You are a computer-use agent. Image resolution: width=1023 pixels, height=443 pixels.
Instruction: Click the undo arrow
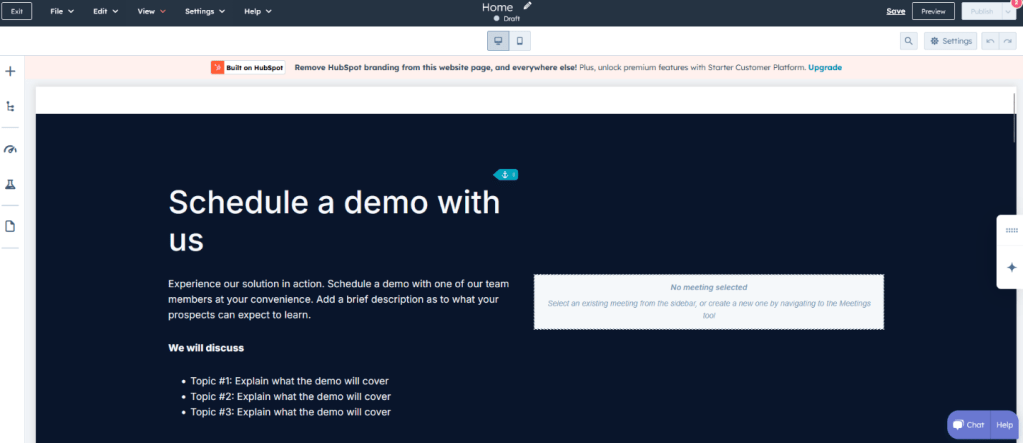coord(989,41)
